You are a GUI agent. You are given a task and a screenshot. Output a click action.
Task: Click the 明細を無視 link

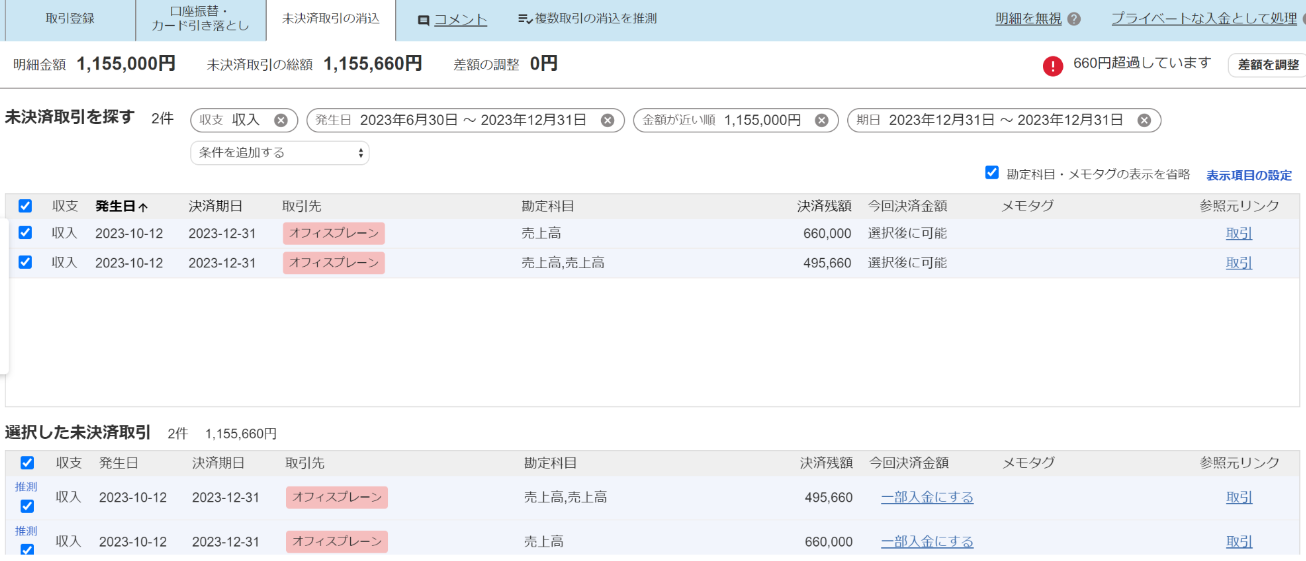[1028, 19]
